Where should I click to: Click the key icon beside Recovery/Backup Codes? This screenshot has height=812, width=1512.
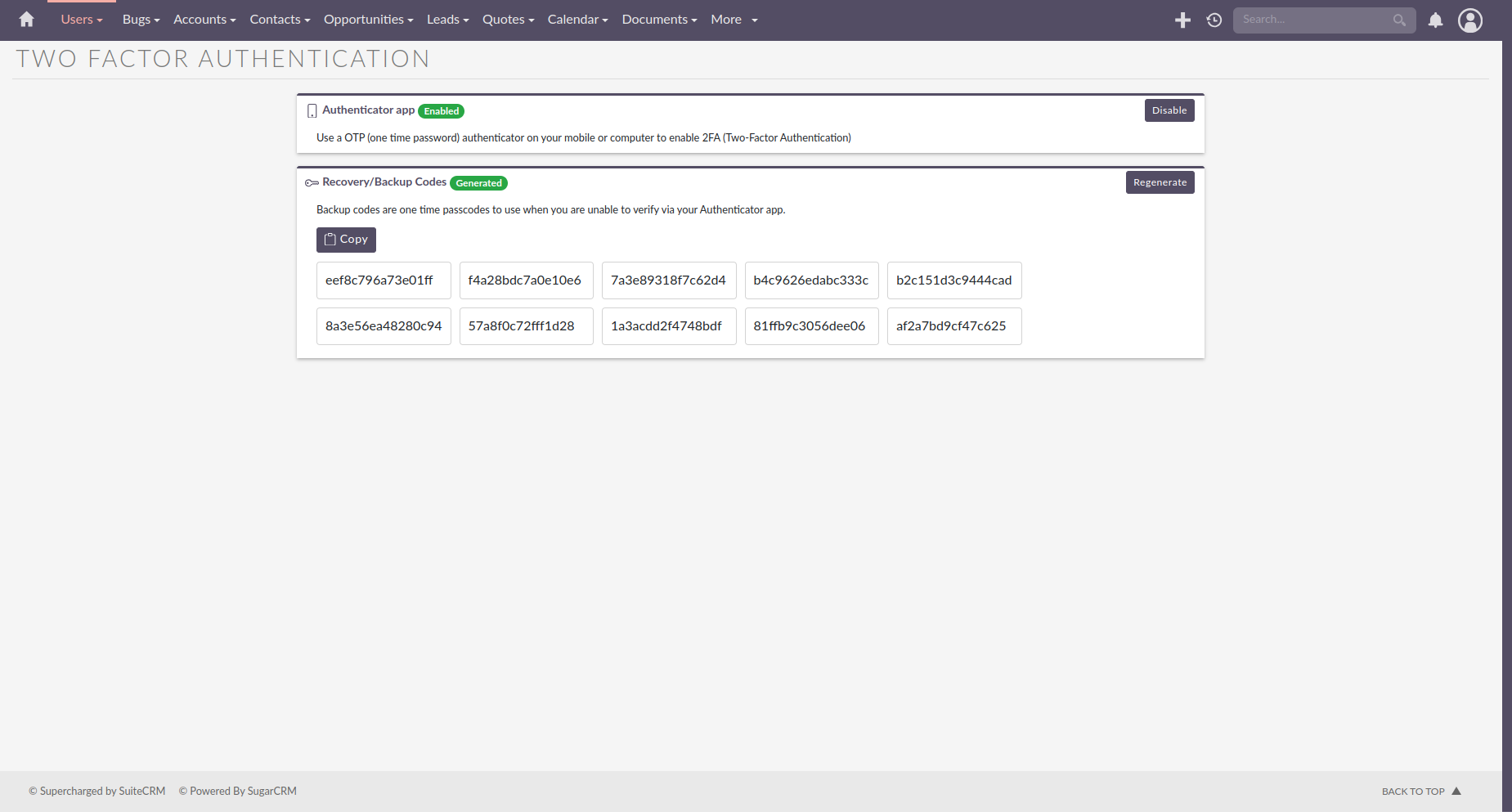(x=312, y=183)
